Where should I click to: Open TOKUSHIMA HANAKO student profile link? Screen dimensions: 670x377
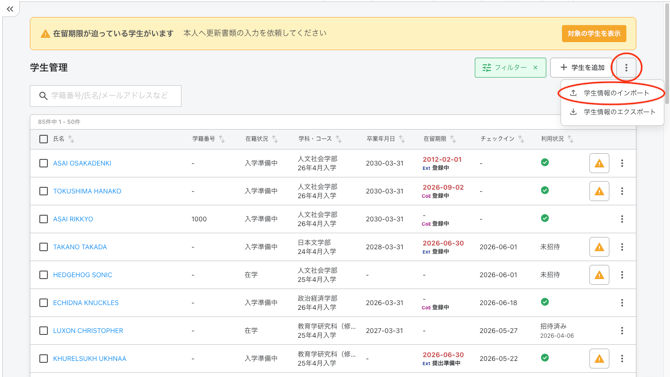[87, 191]
